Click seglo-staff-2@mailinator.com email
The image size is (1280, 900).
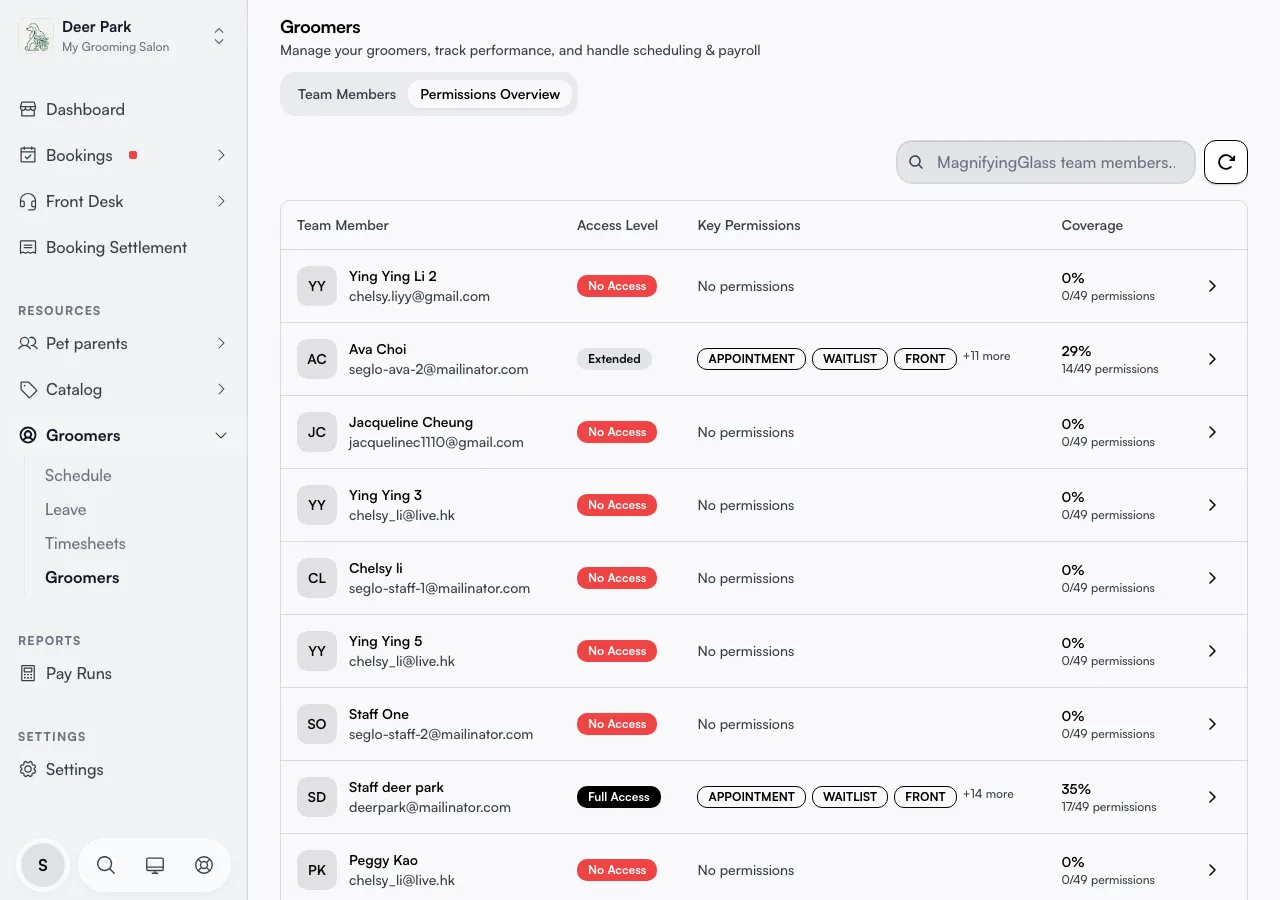[441, 734]
